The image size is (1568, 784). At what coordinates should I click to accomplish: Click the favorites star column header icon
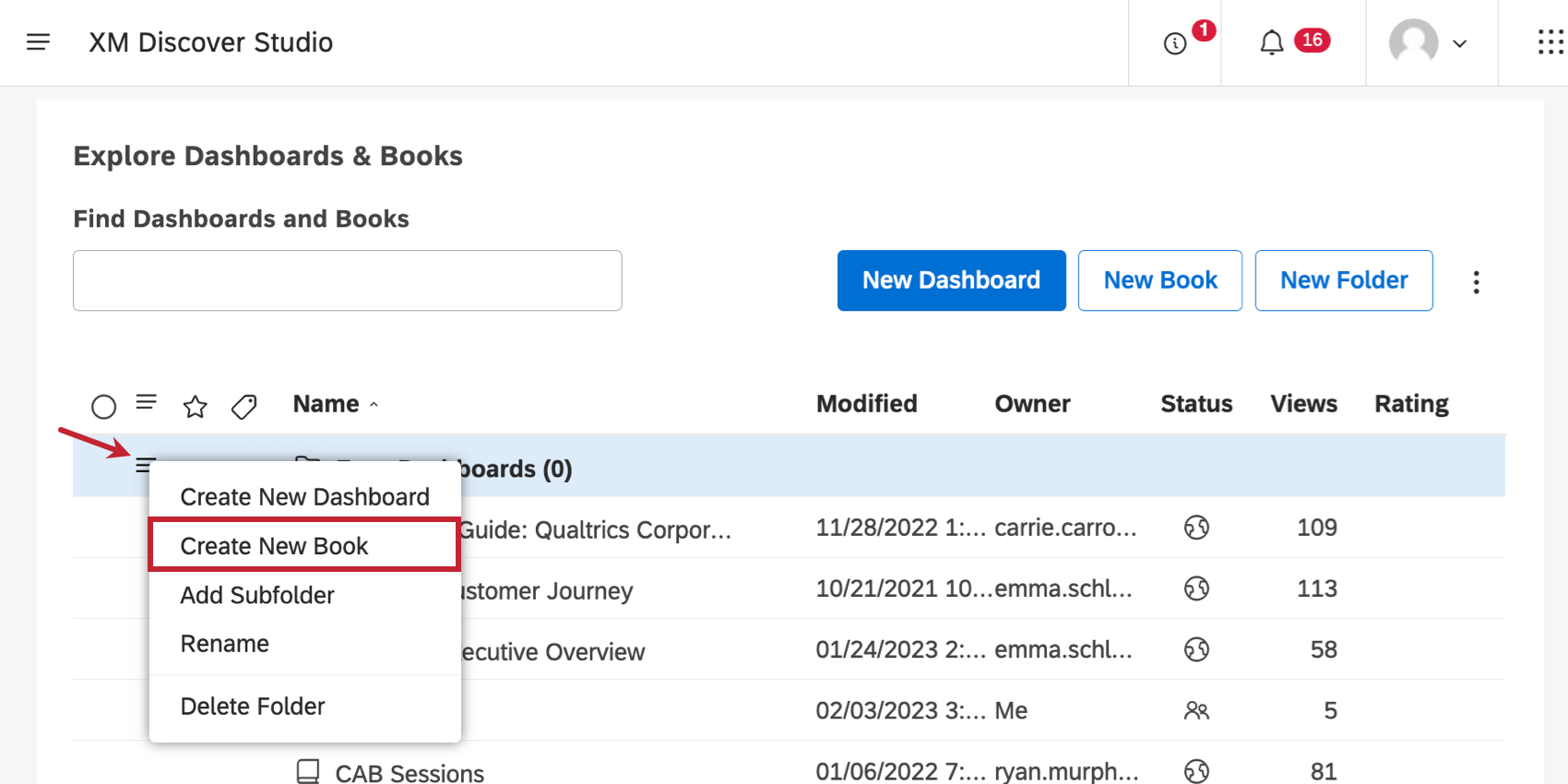195,406
